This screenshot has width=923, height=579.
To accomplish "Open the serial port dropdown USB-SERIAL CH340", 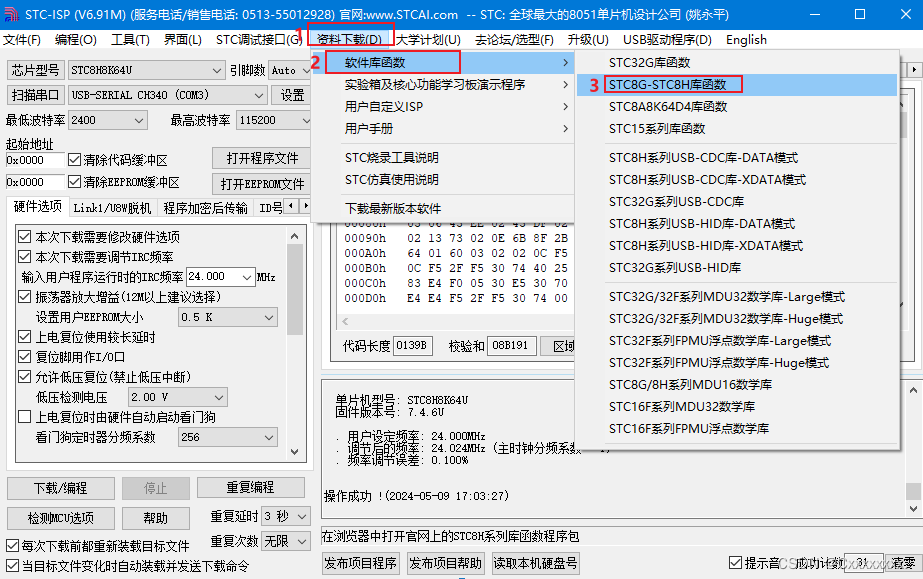I will pos(168,95).
